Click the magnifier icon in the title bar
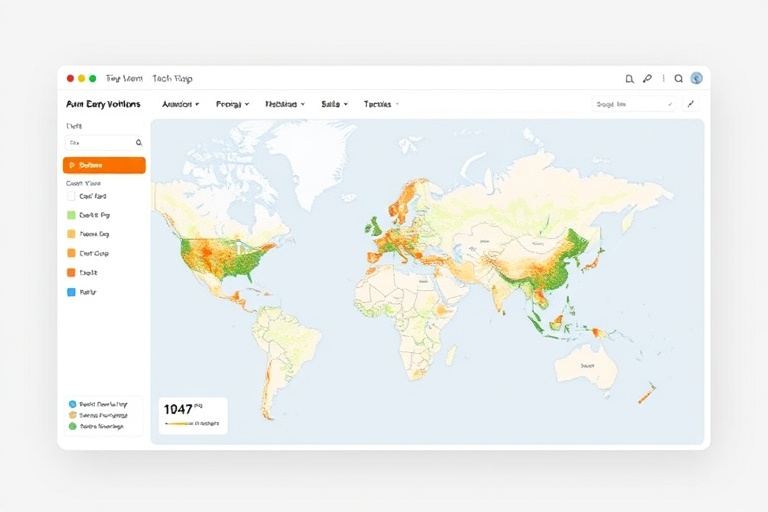The height and width of the screenshot is (512, 768). coord(679,78)
